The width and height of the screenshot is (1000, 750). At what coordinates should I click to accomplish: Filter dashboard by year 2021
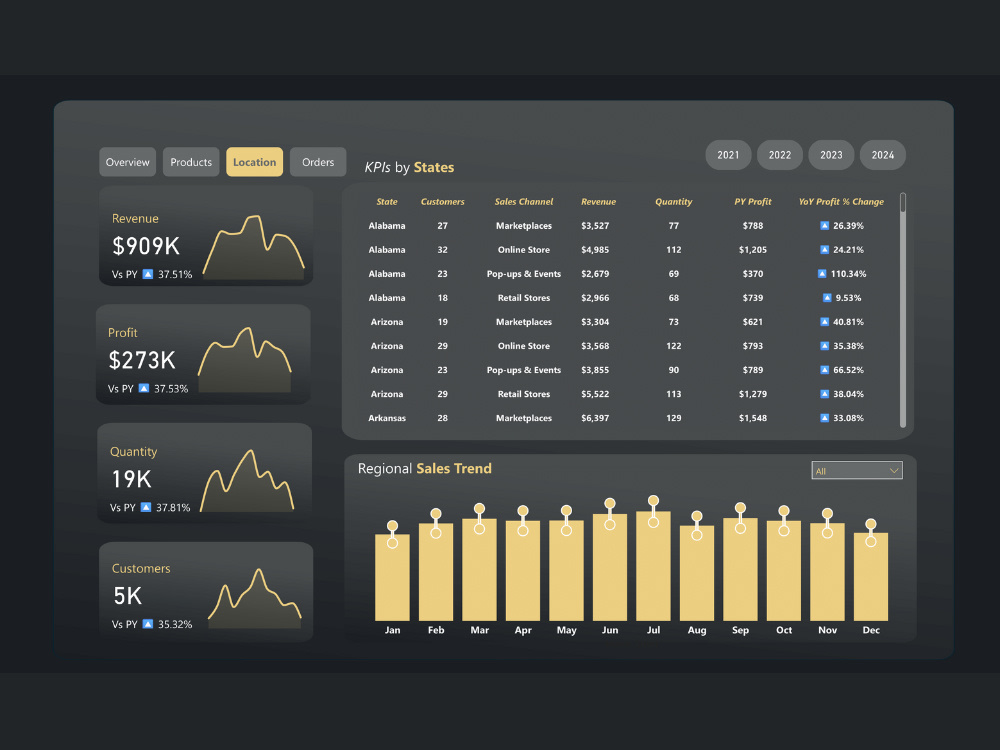(728, 155)
